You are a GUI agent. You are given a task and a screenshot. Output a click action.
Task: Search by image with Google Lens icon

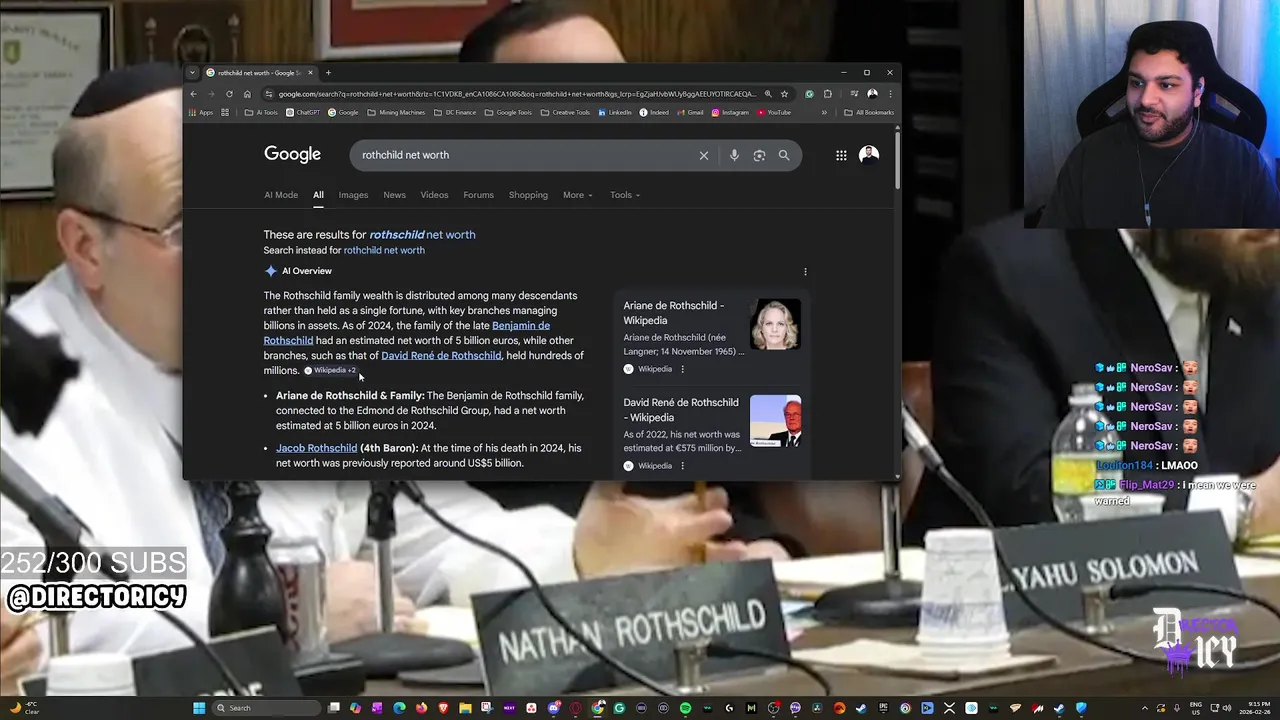click(759, 155)
